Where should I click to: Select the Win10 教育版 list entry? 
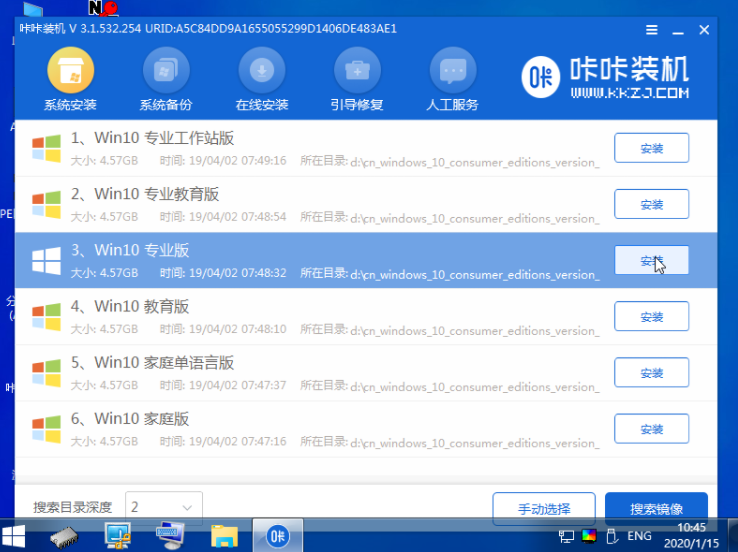[300, 316]
